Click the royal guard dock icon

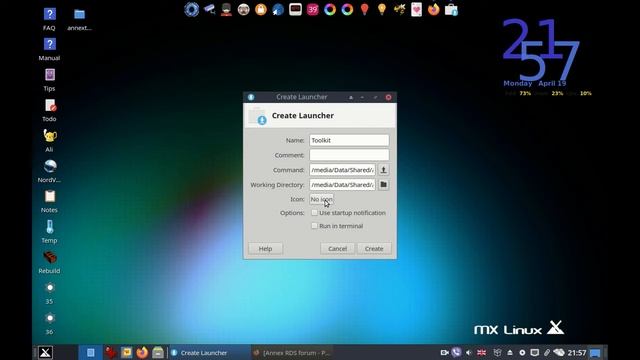226,9
